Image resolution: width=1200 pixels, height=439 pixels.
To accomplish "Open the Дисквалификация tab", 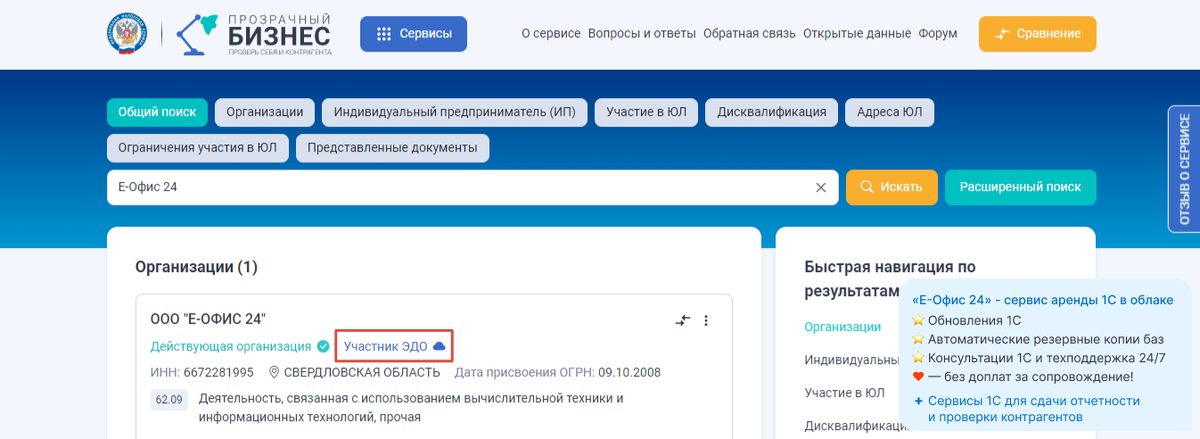I will [772, 112].
